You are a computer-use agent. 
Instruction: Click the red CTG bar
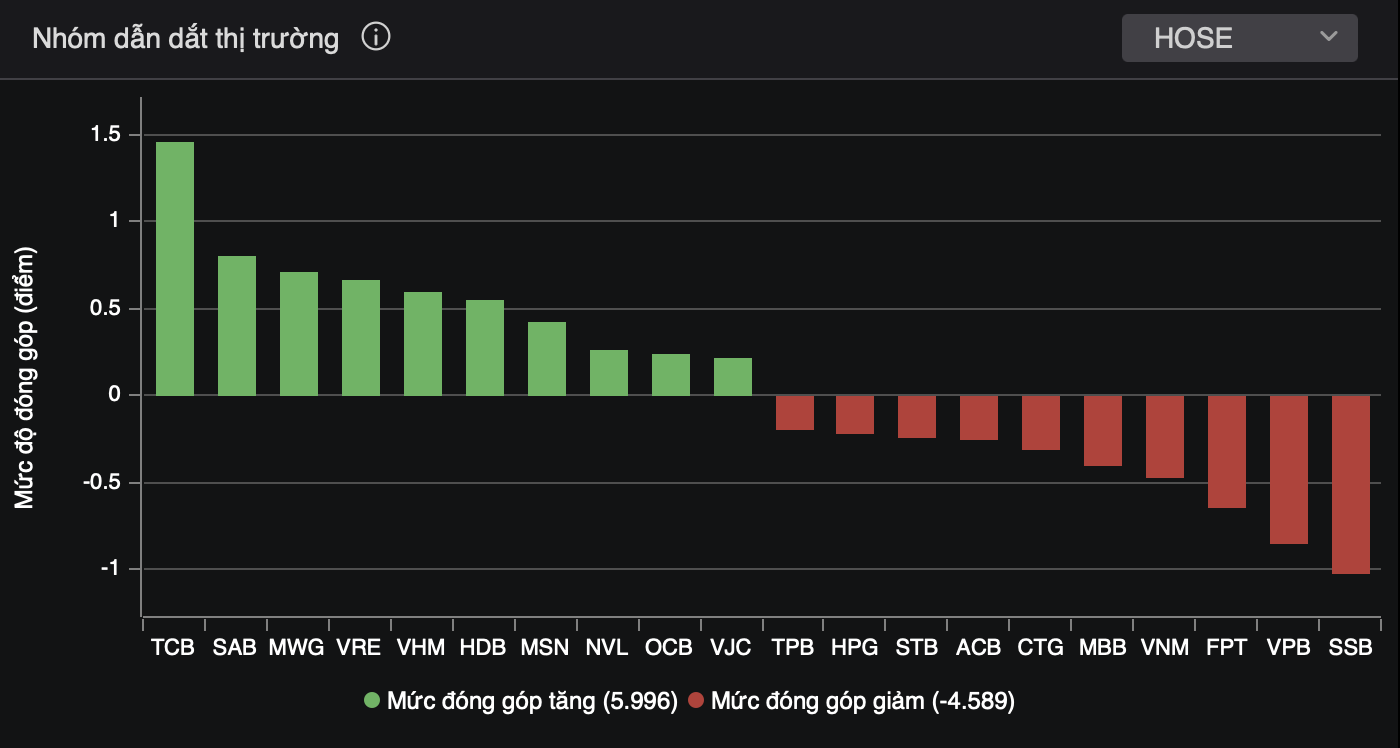click(1041, 423)
